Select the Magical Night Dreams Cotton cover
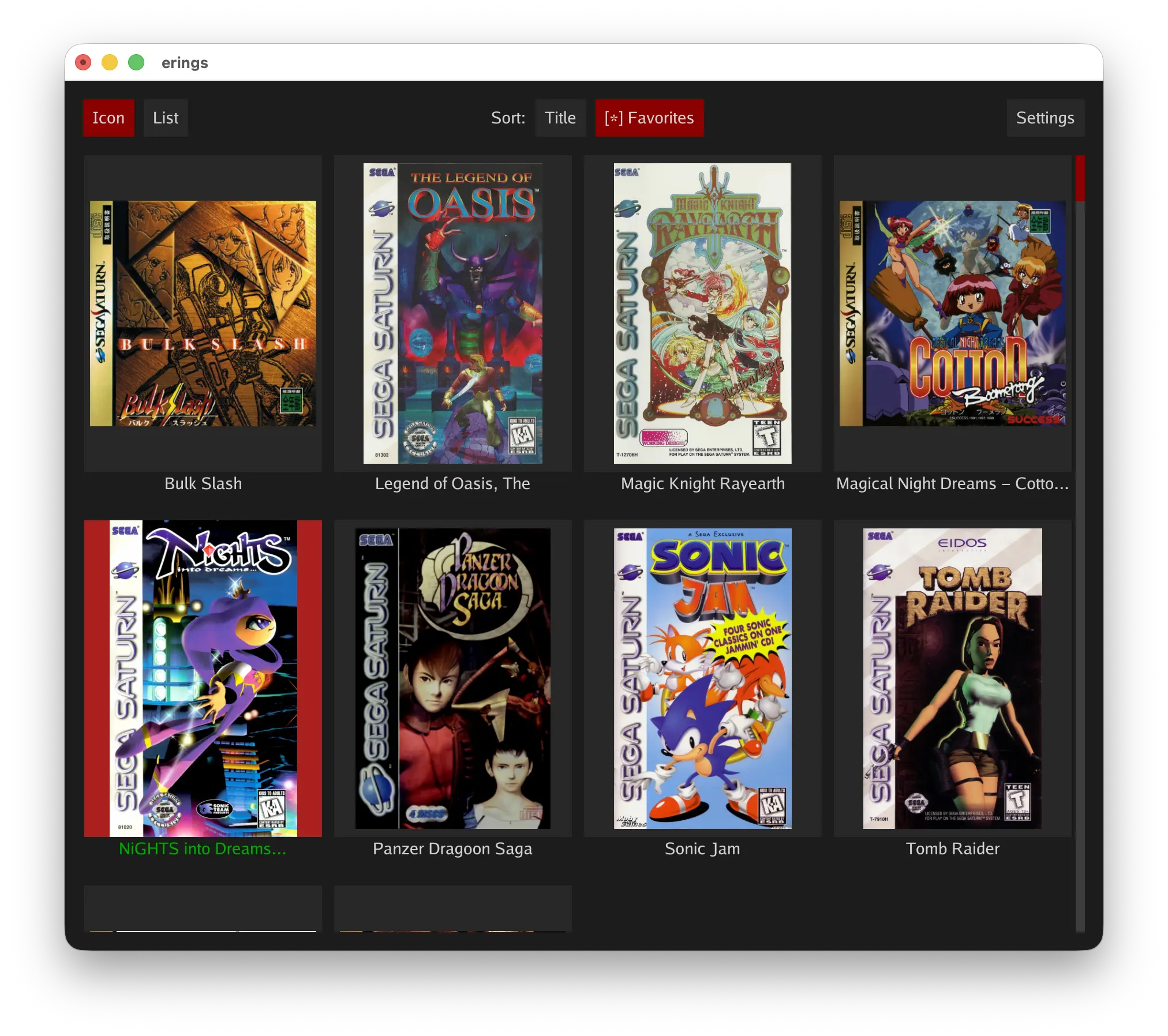Viewport: 1168px width, 1036px height. click(x=953, y=313)
